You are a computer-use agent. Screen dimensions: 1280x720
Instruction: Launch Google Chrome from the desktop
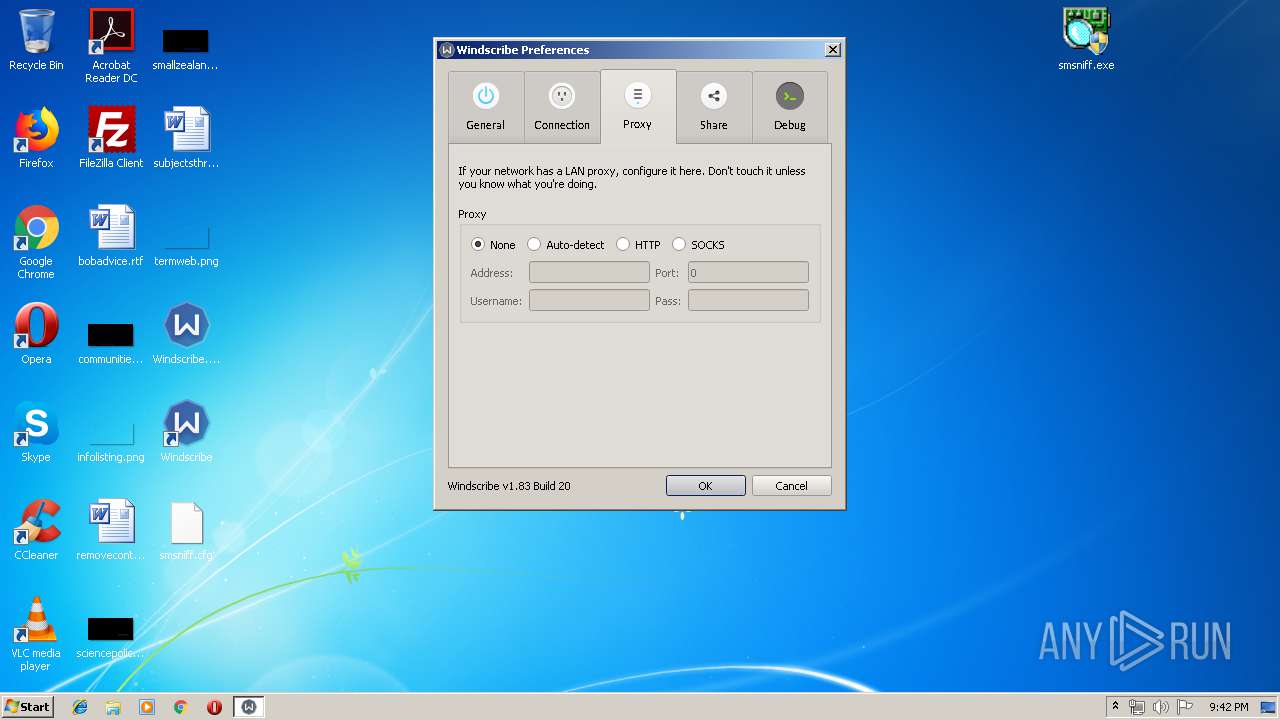point(36,242)
